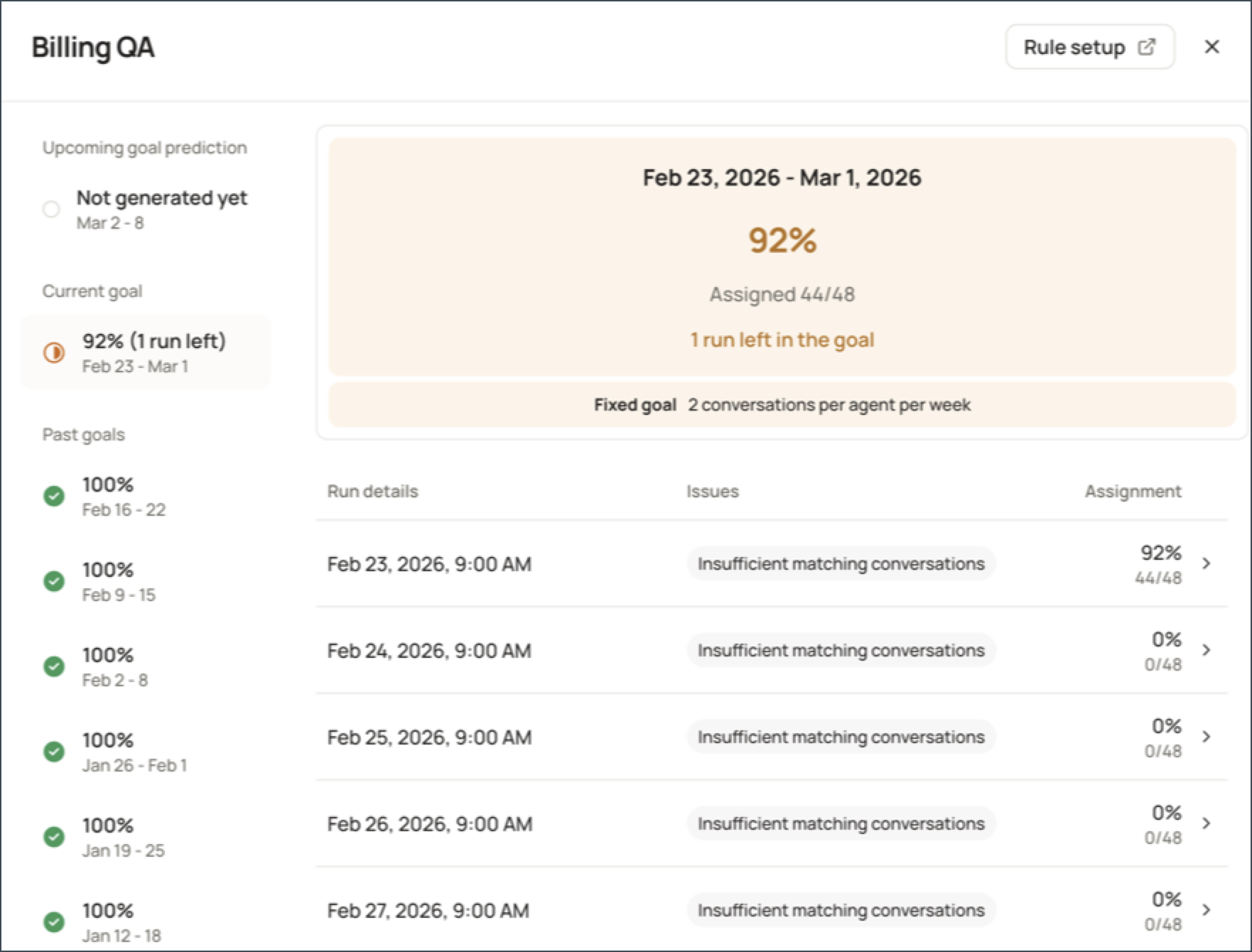Click the Feb 26, 2026, 9:00 AM run

pos(772,823)
